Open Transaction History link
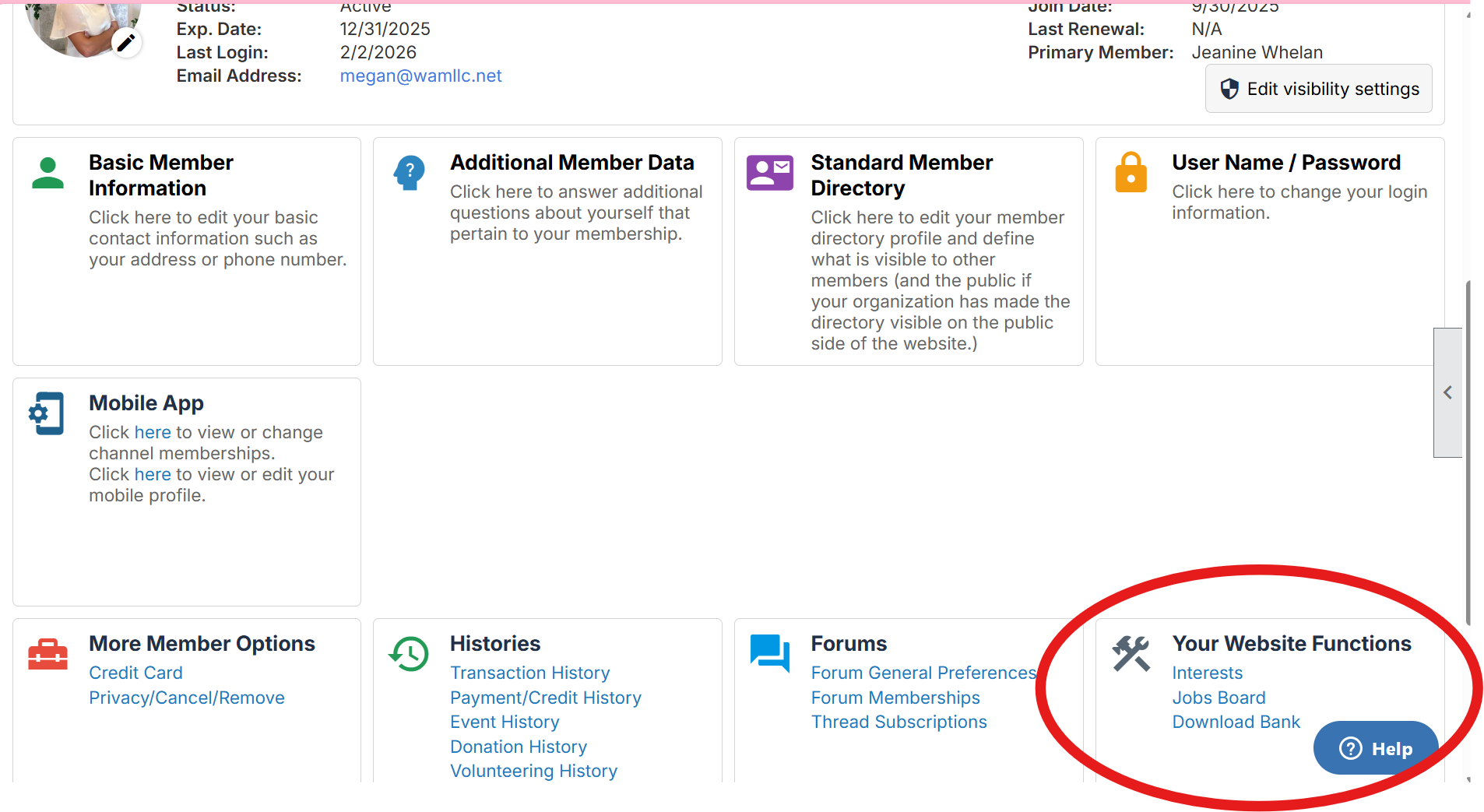This screenshot has height=812, width=1484. [529, 673]
